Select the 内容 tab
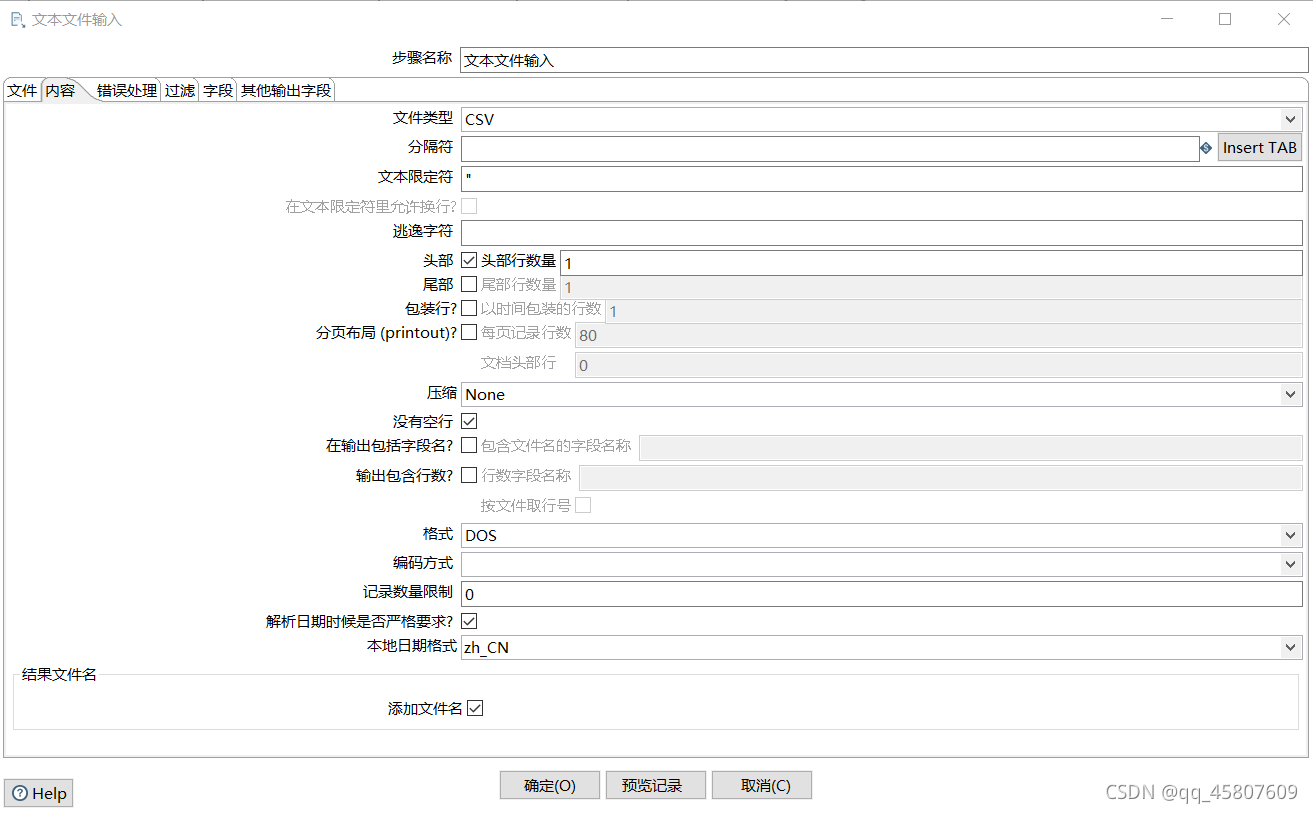 point(60,90)
